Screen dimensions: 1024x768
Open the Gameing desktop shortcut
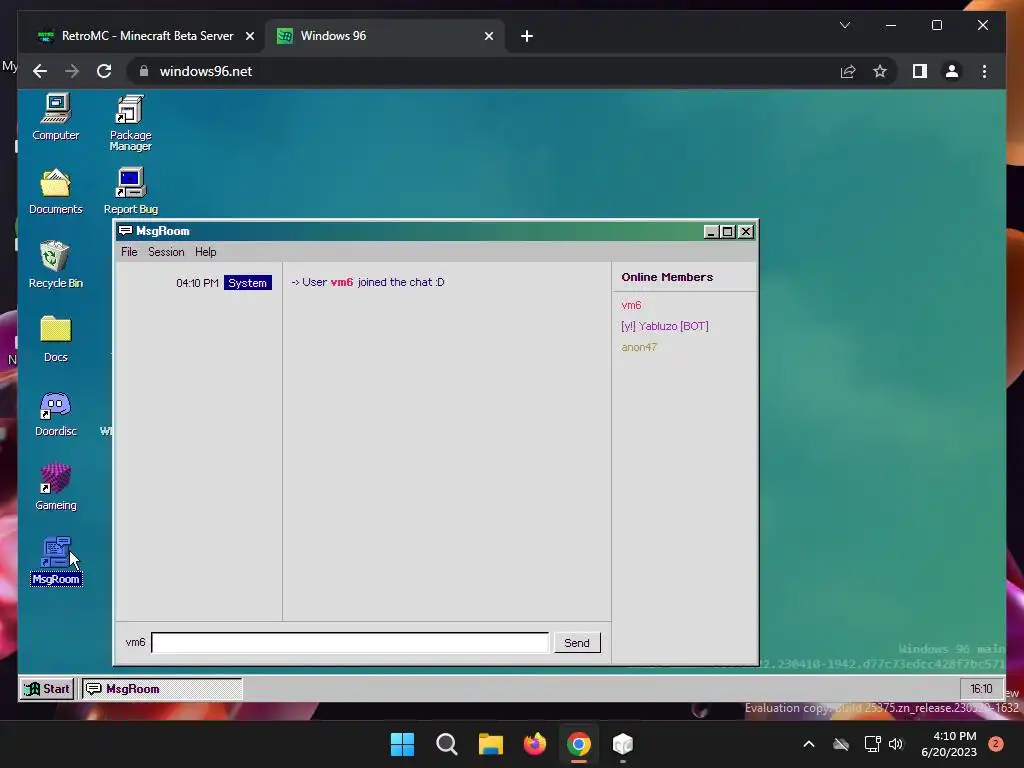56,487
